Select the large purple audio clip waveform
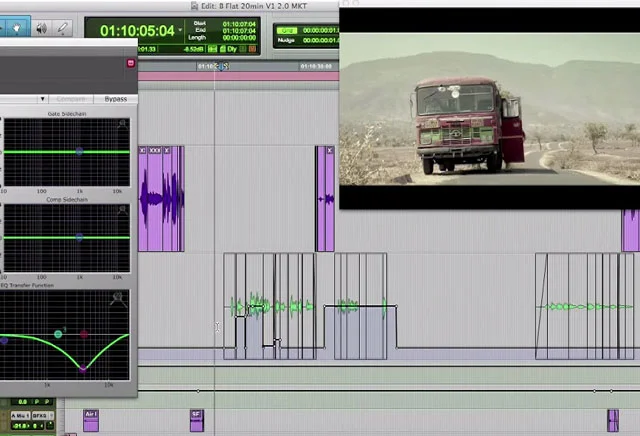The image size is (640, 436). (161, 199)
